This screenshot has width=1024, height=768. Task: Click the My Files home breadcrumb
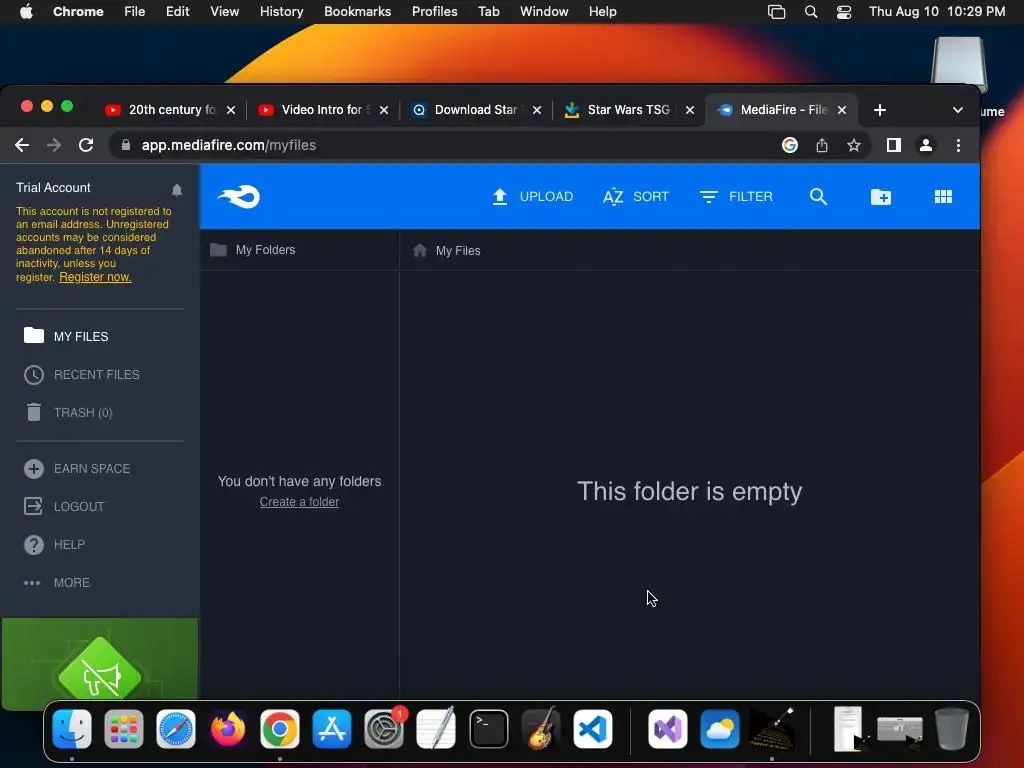point(447,250)
